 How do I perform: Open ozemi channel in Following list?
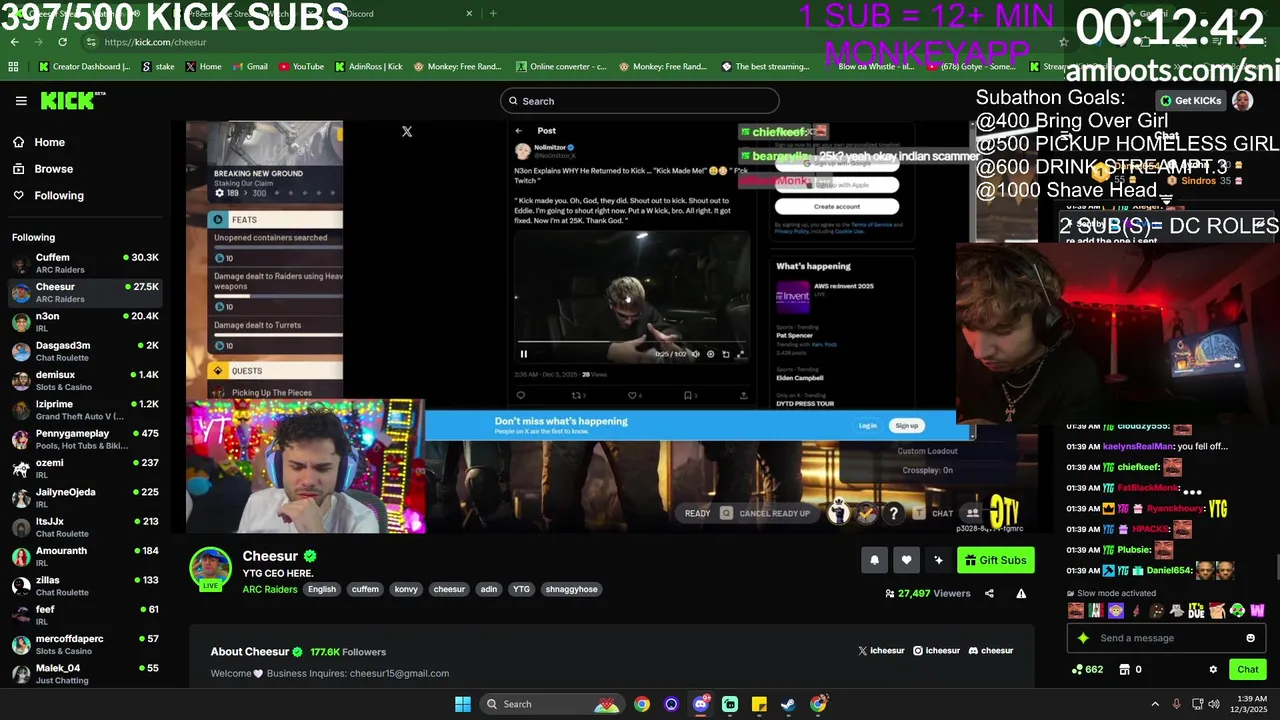(85, 469)
